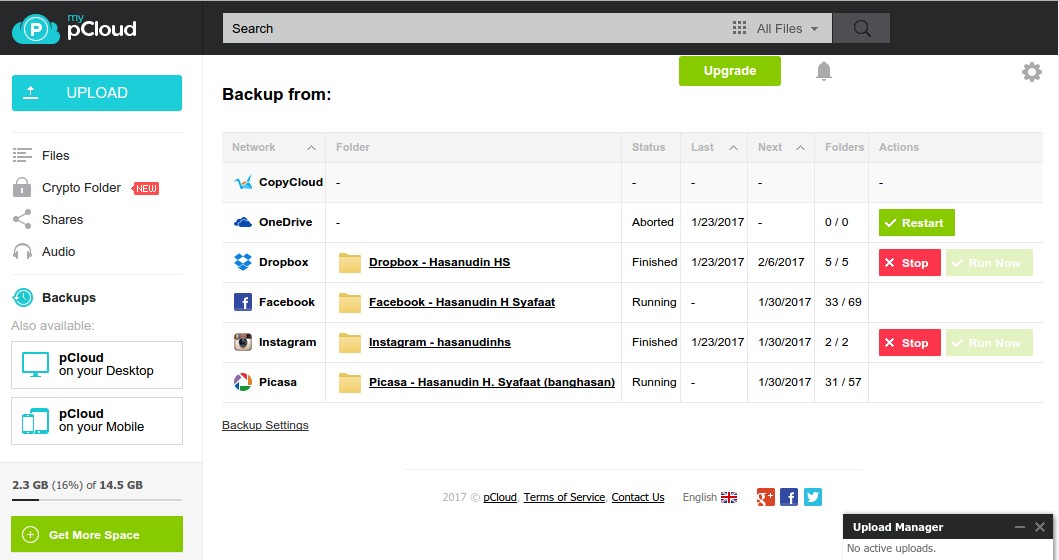
Task: Open pCloud on your Mobile card
Action: pyautogui.click(x=97, y=421)
